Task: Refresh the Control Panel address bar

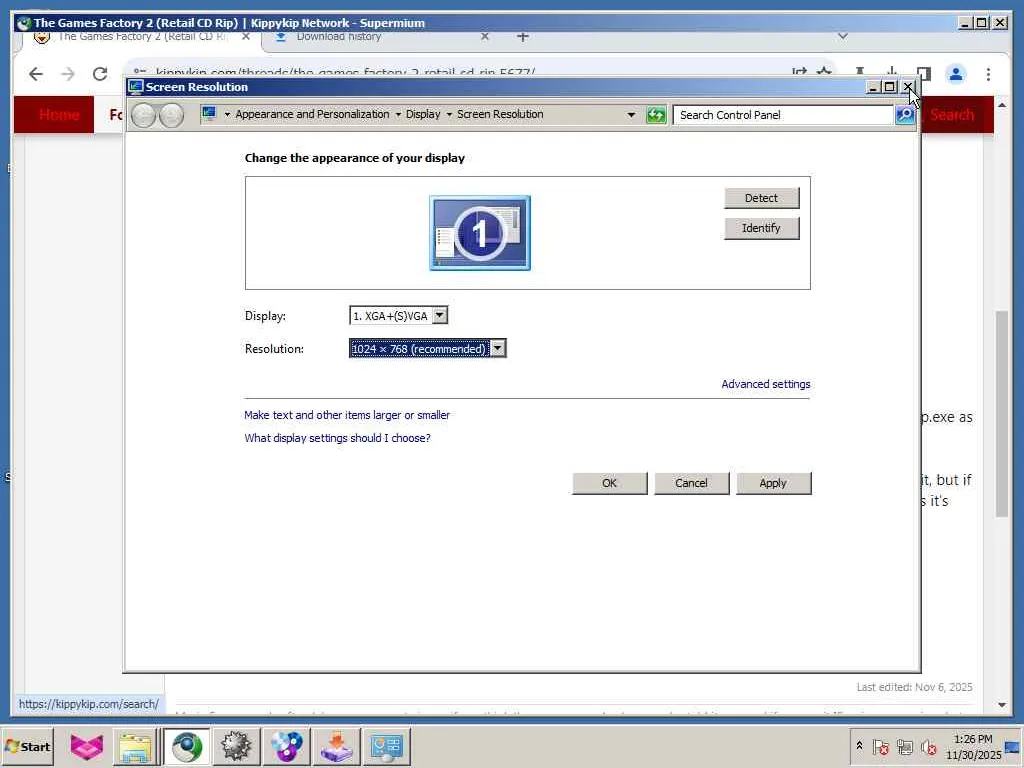Action: [x=656, y=115]
